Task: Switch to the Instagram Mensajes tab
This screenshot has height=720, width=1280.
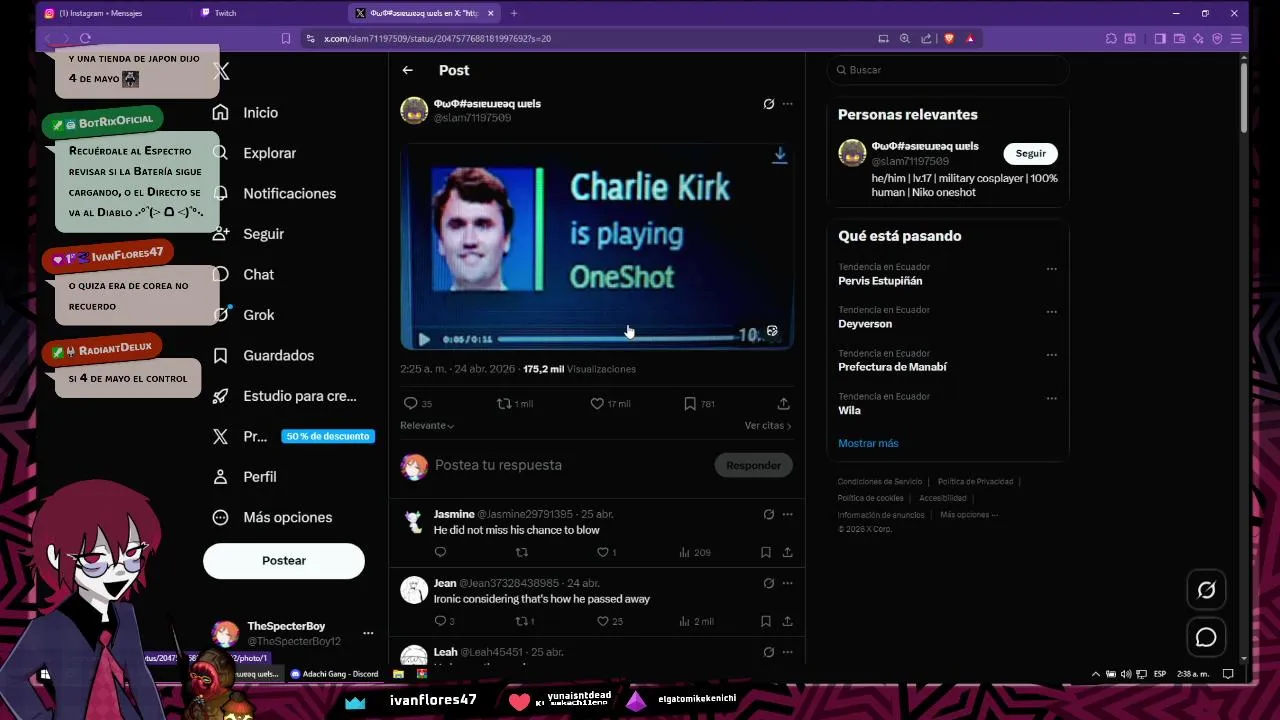Action: pyautogui.click(x=110, y=13)
